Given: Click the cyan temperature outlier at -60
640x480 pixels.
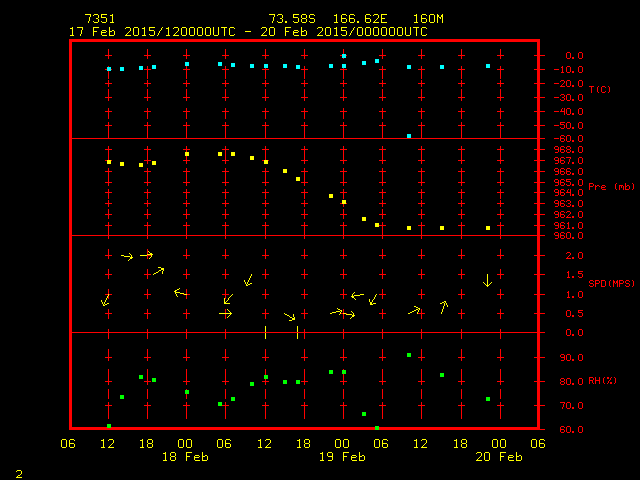Looking at the screenshot, I should [x=409, y=135].
